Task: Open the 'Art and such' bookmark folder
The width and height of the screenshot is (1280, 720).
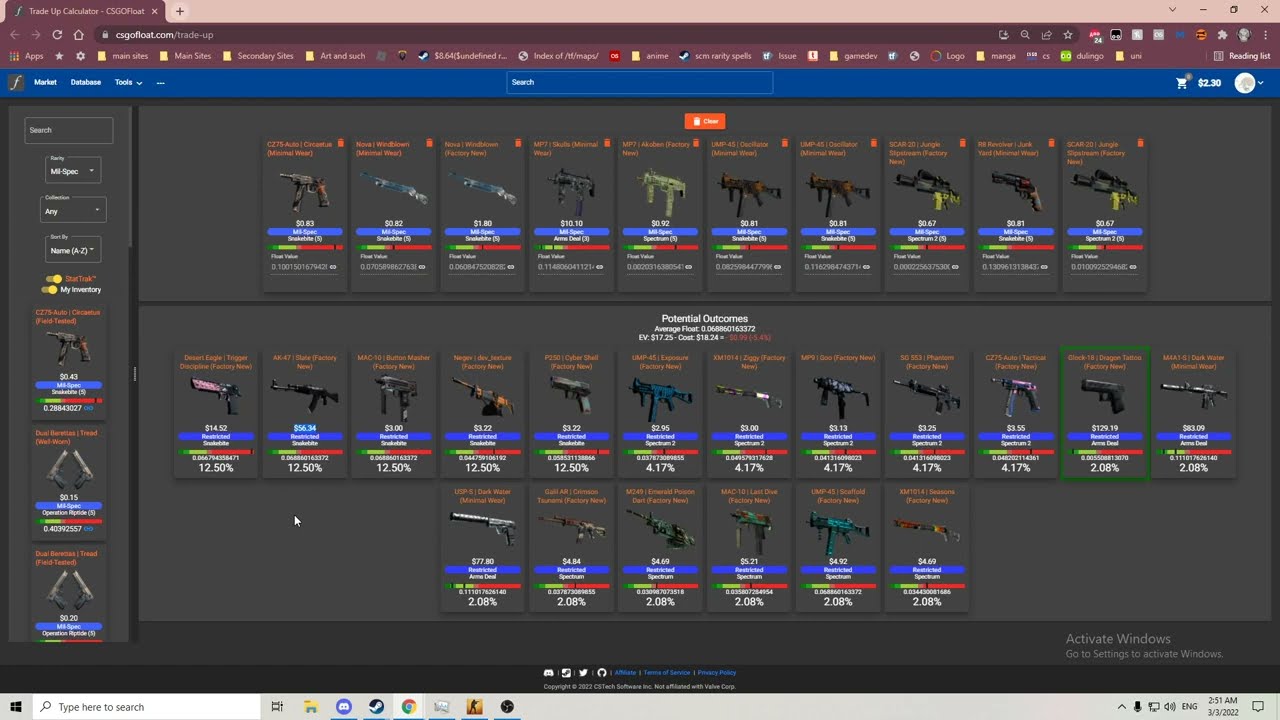Action: [x=334, y=56]
